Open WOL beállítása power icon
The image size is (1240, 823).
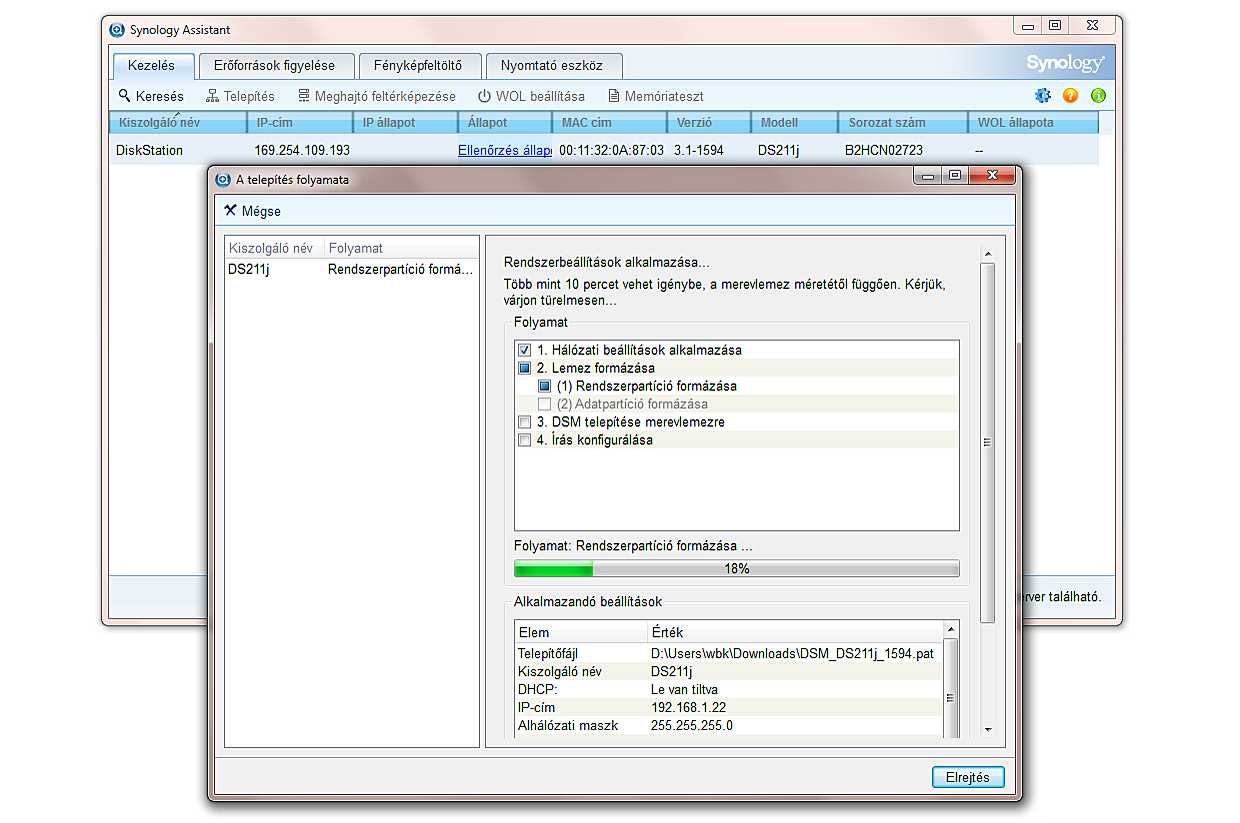point(484,96)
